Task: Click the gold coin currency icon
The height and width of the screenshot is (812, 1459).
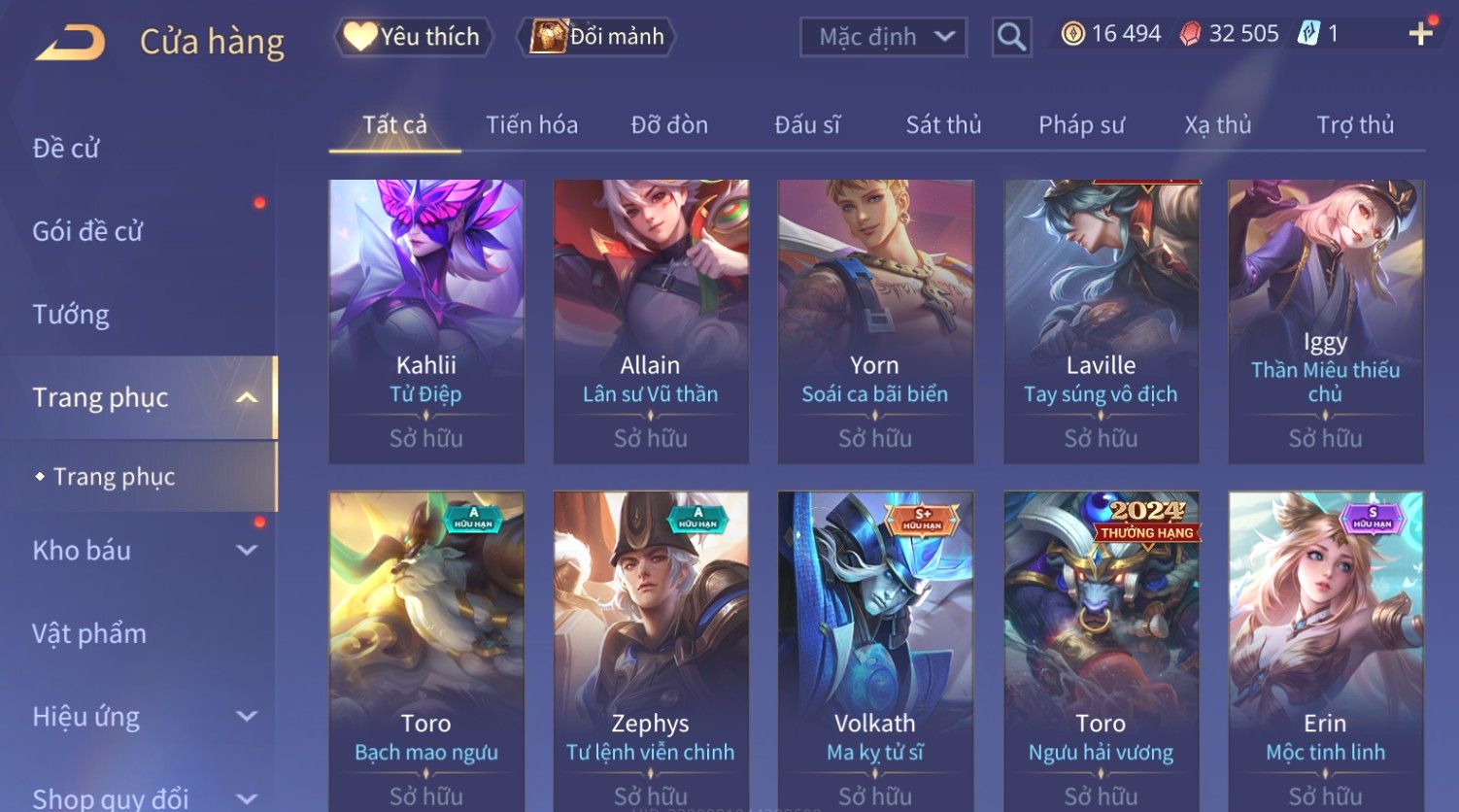Action: coord(1072,34)
